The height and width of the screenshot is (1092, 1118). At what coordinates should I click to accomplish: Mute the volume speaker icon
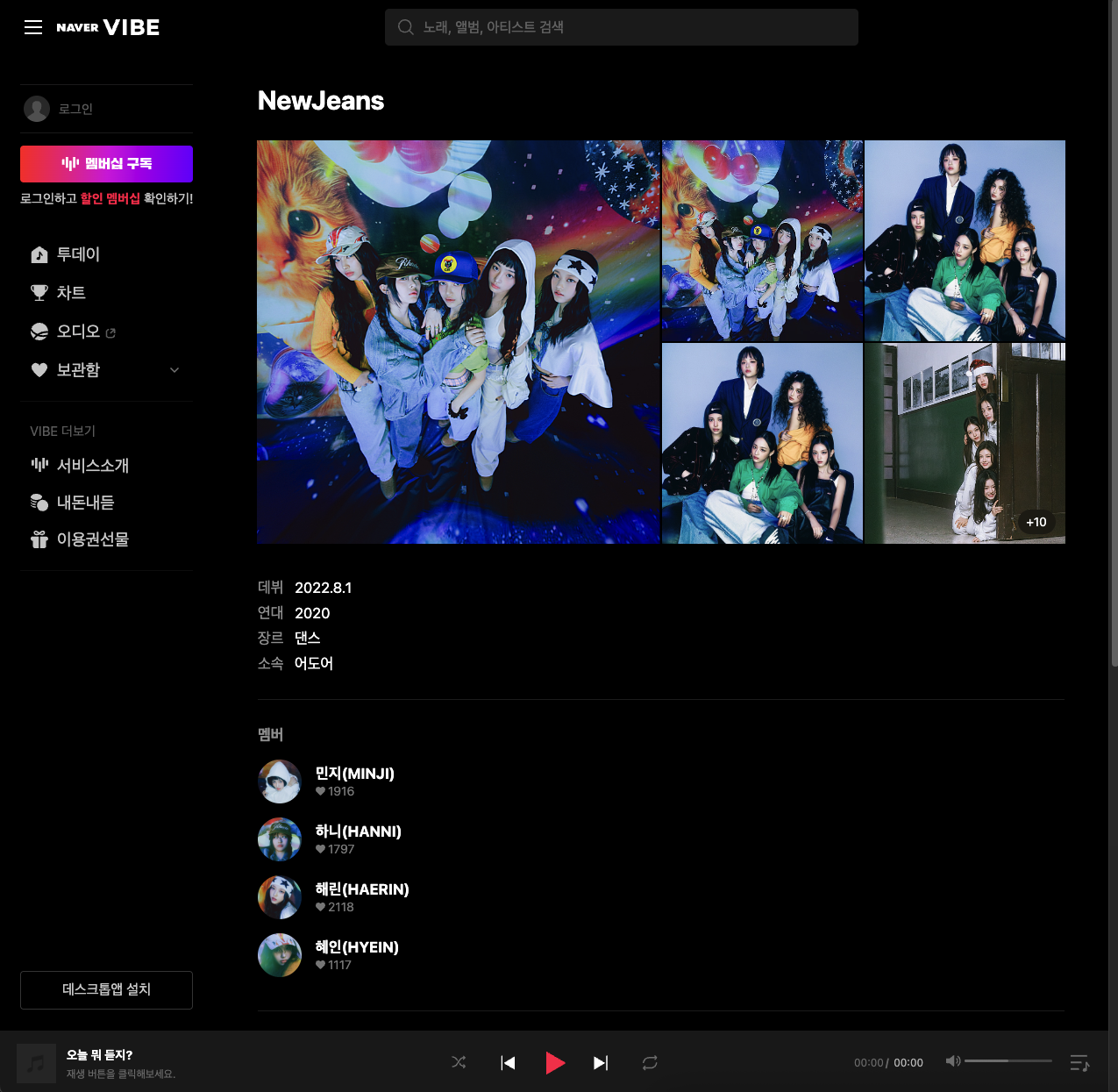952,1061
